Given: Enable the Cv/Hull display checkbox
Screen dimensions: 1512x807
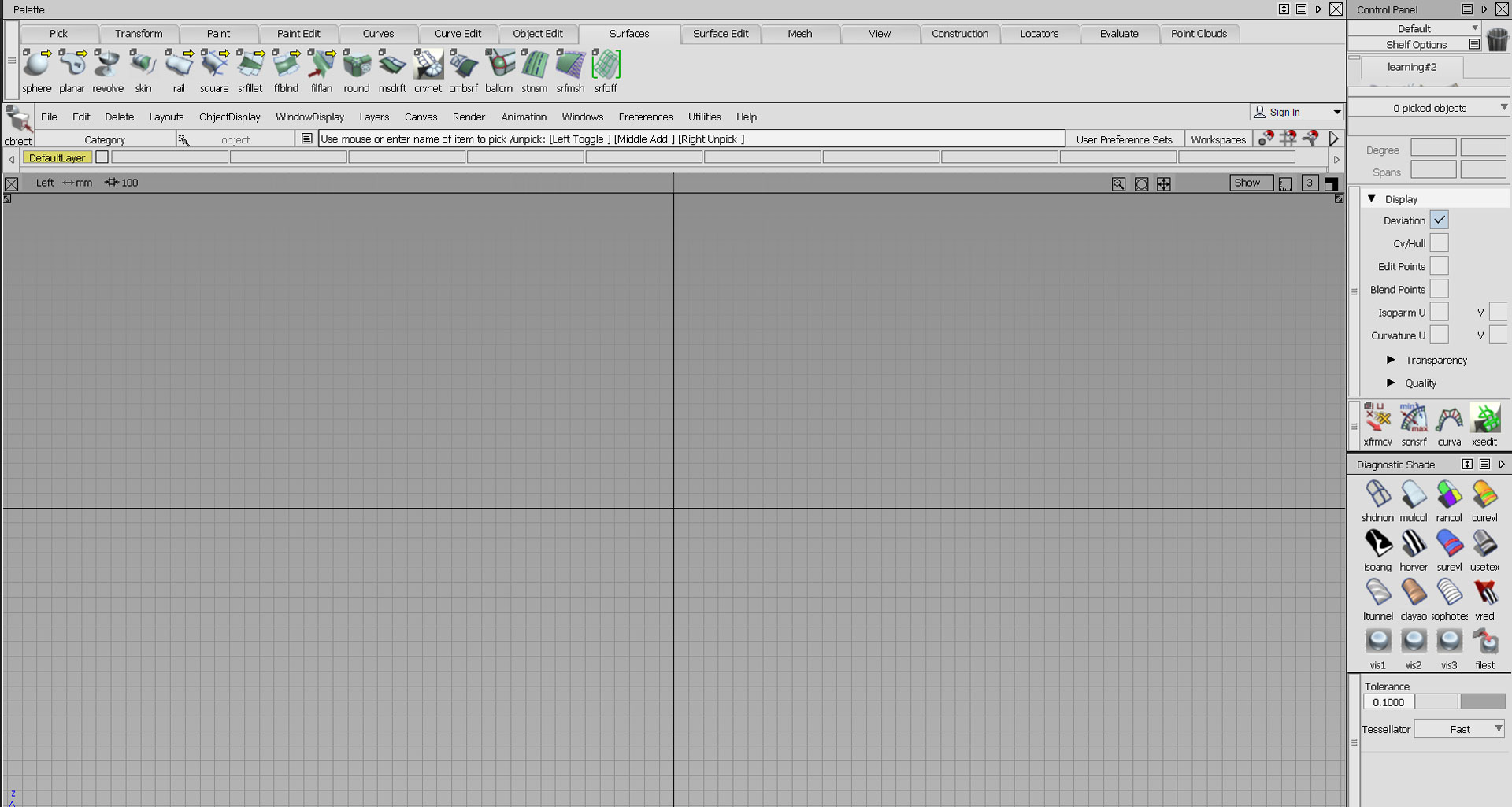Looking at the screenshot, I should 1440,243.
